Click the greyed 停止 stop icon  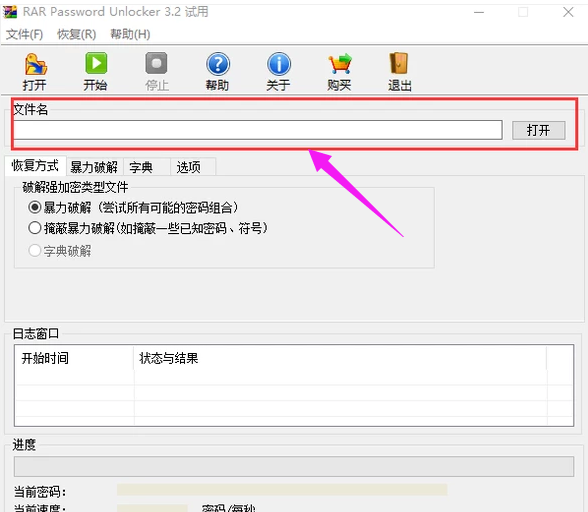[156, 63]
